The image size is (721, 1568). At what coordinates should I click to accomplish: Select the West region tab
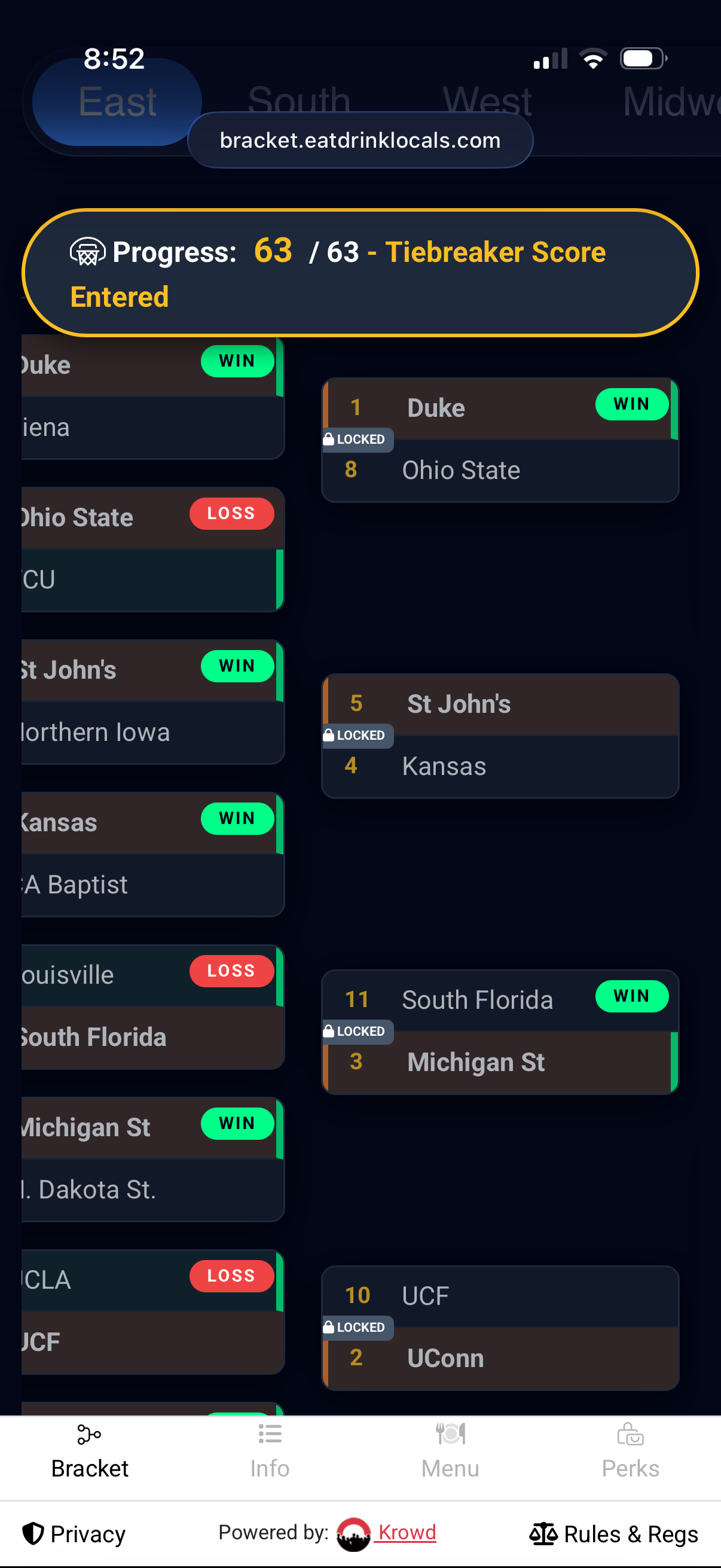point(487,100)
